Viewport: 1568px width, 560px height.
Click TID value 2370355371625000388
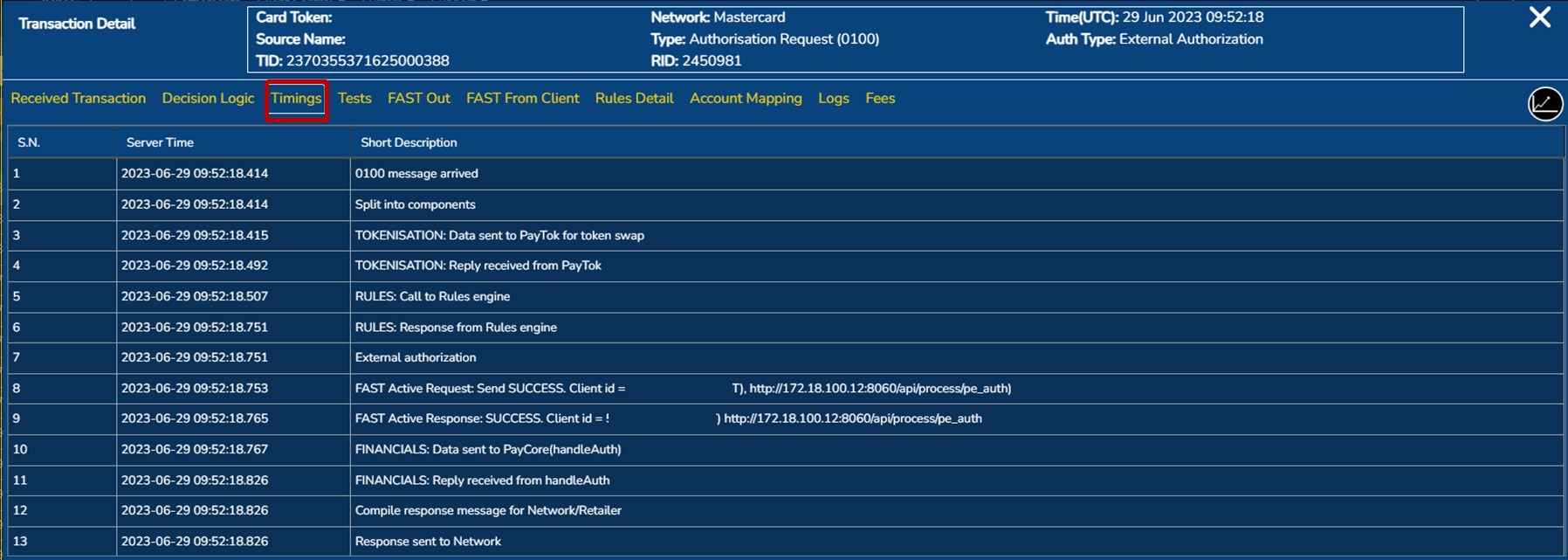pos(368,61)
